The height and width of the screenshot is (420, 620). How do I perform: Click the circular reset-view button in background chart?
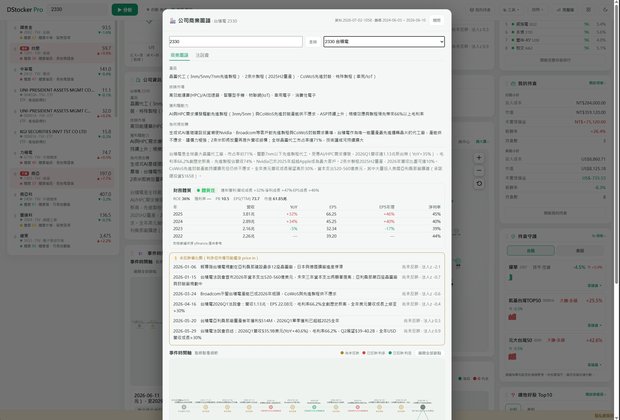point(479,184)
